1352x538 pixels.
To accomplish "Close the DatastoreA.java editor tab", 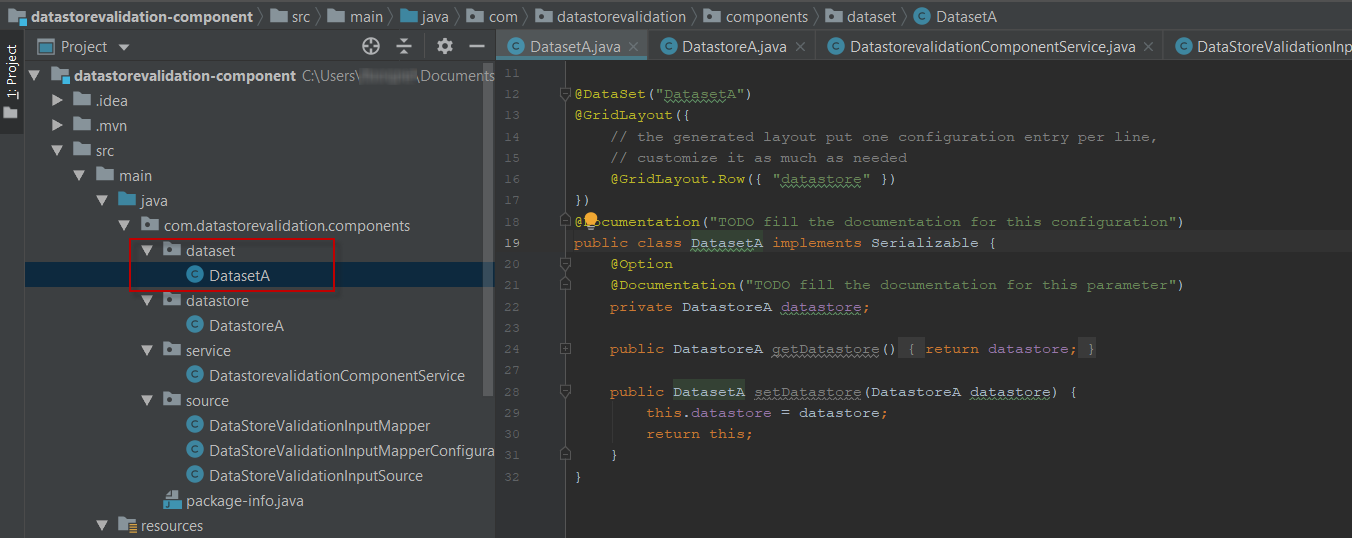I will coord(799,47).
